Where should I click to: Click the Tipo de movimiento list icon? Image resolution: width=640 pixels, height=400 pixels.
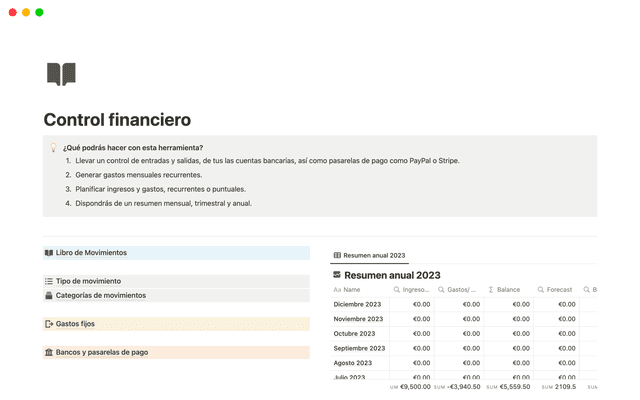click(49, 281)
